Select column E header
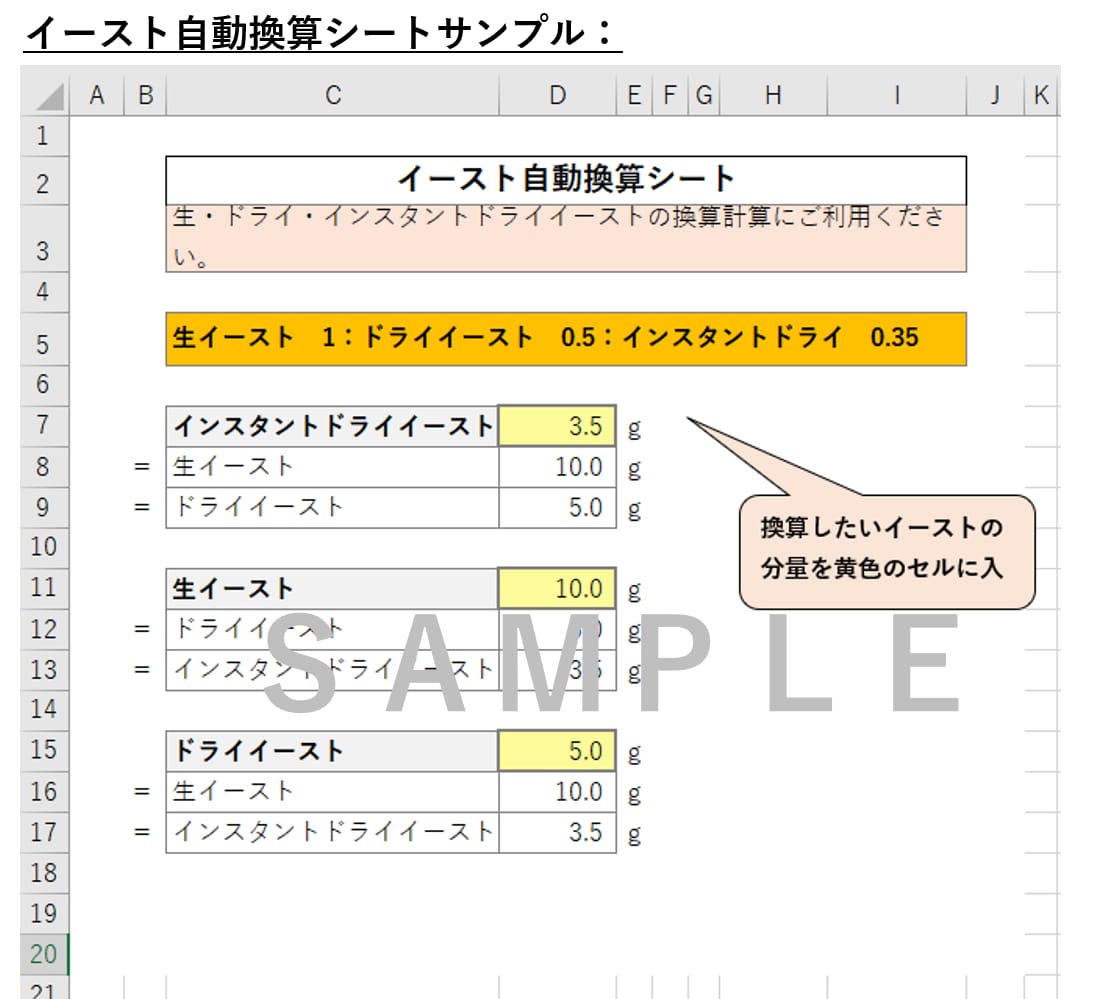Screen dimensions: 1096x999 635,95
